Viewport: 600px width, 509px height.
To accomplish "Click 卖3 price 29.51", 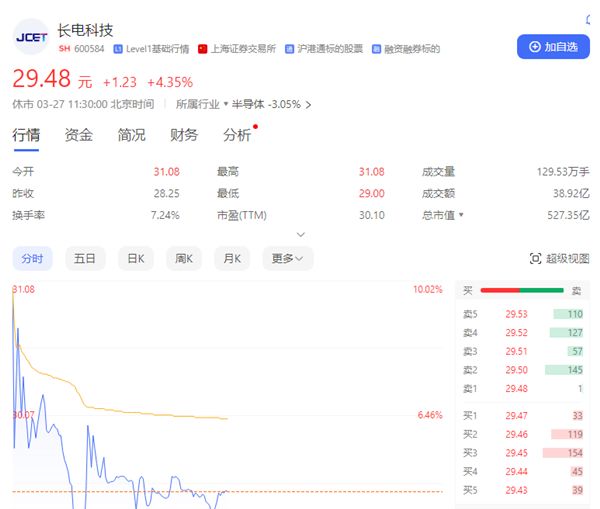I will click(516, 351).
